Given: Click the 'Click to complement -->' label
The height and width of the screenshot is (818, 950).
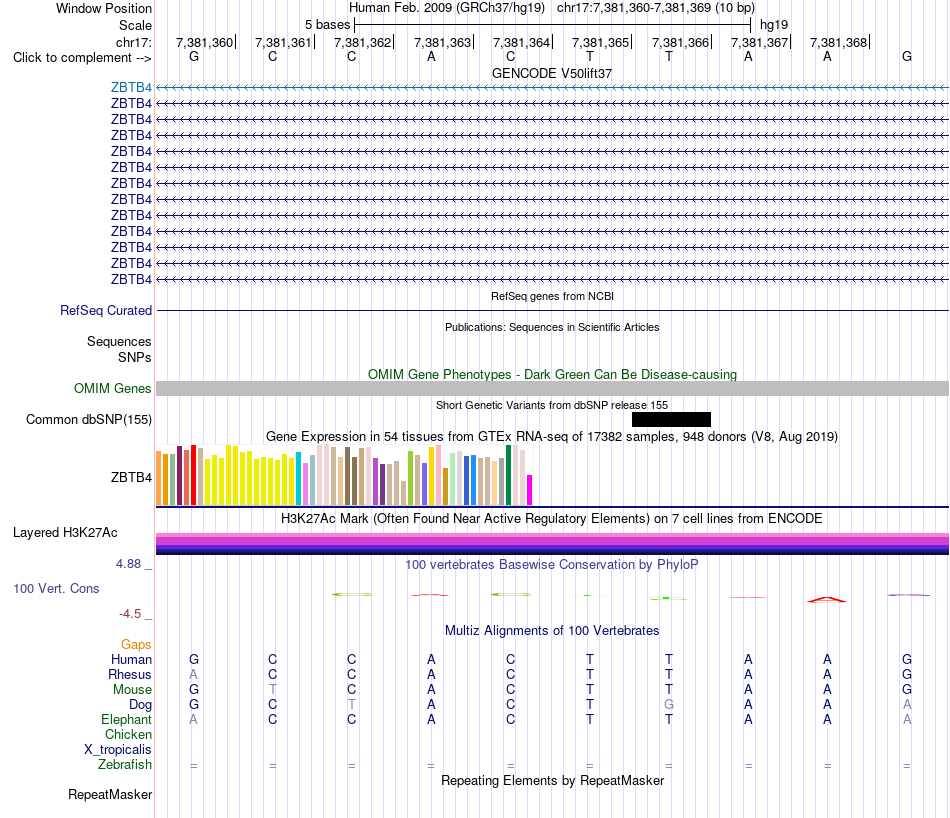Looking at the screenshot, I should (x=82, y=58).
